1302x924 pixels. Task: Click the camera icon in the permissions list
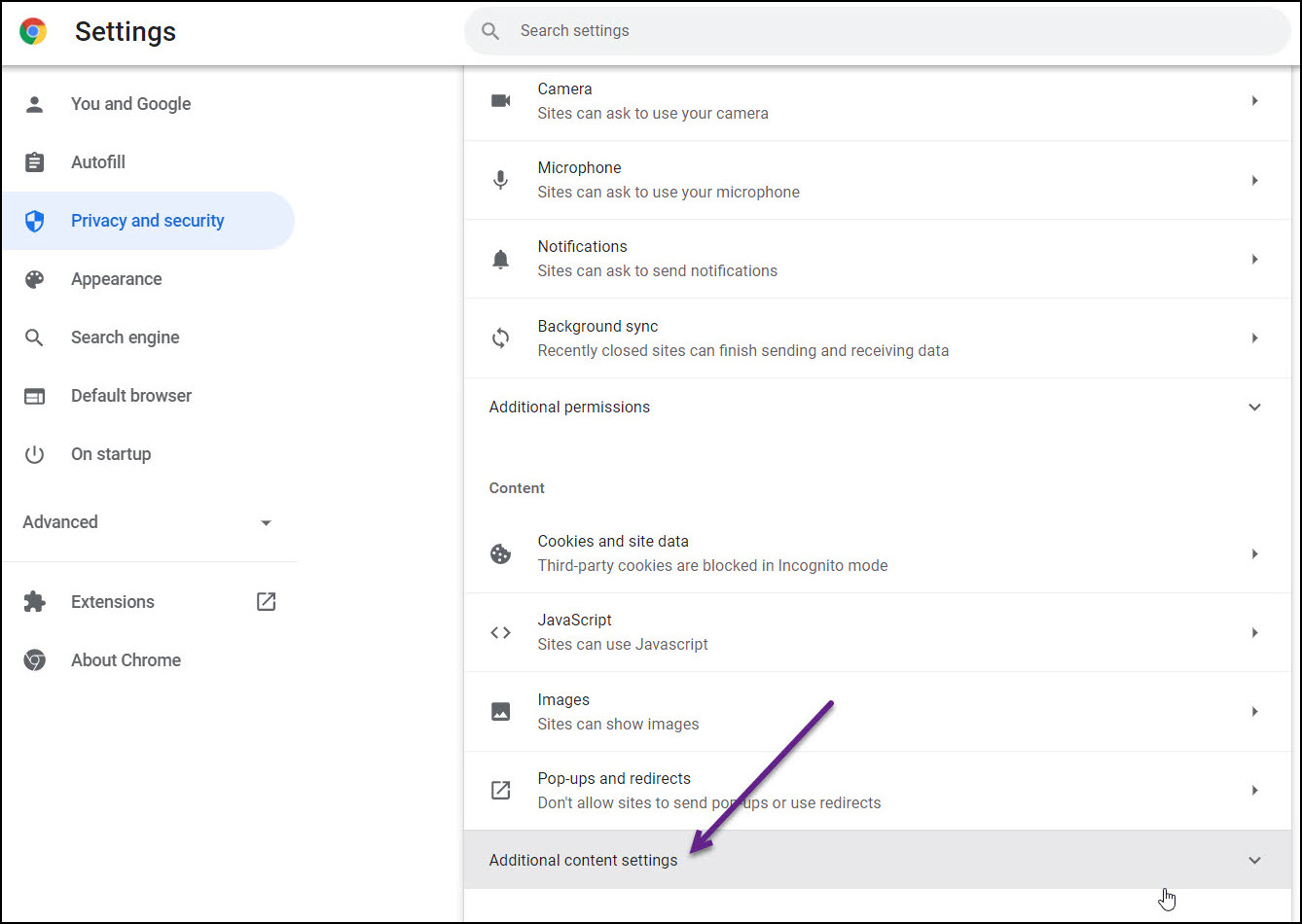(500, 101)
